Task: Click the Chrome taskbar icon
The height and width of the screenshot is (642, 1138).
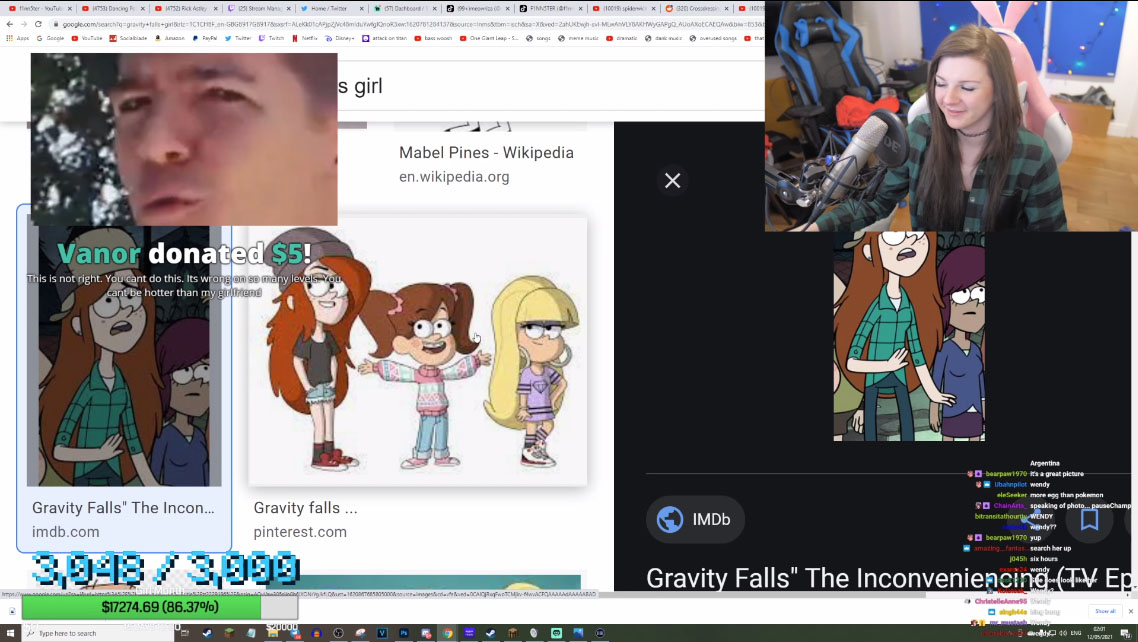Action: point(448,633)
